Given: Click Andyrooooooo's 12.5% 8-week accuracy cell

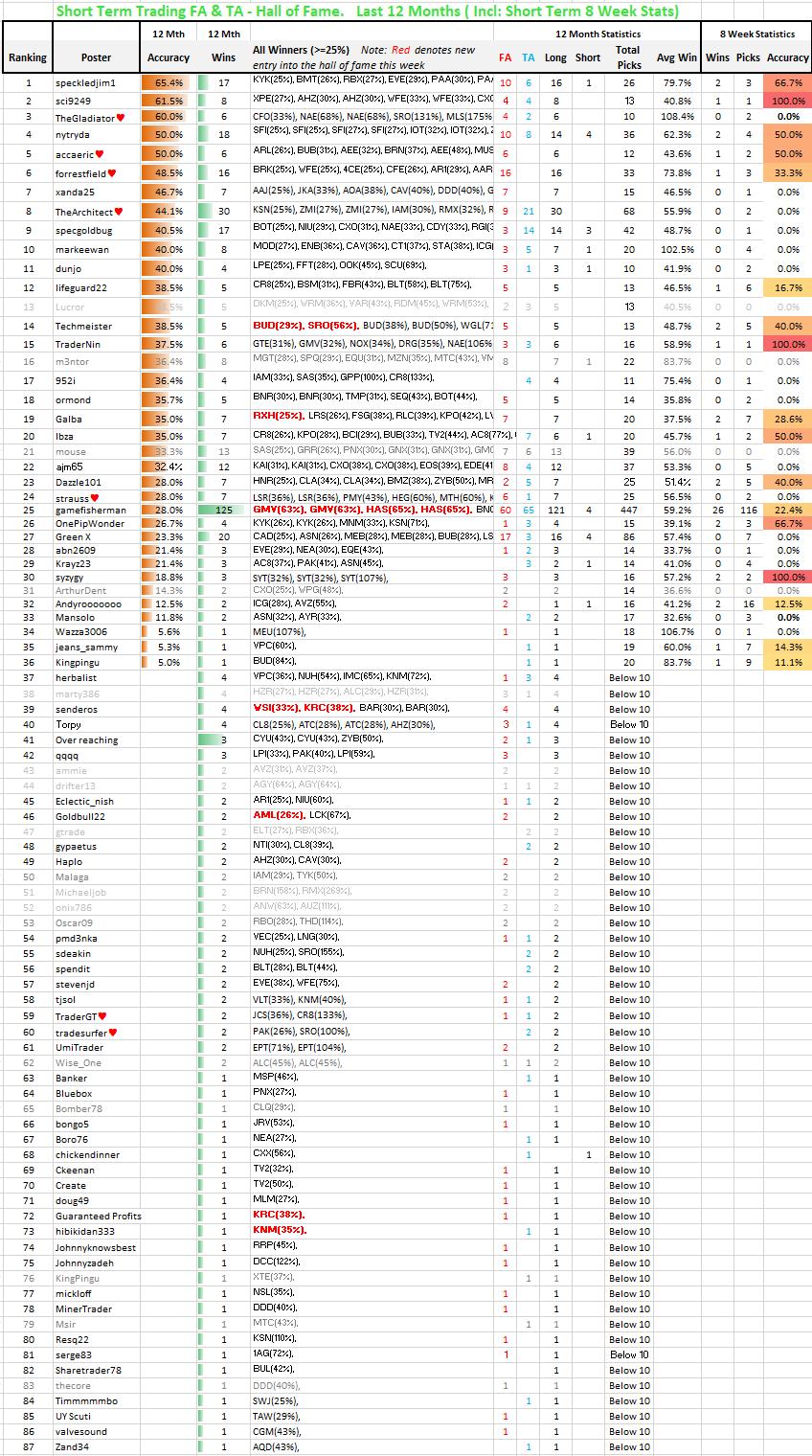Looking at the screenshot, I should (x=787, y=604).
